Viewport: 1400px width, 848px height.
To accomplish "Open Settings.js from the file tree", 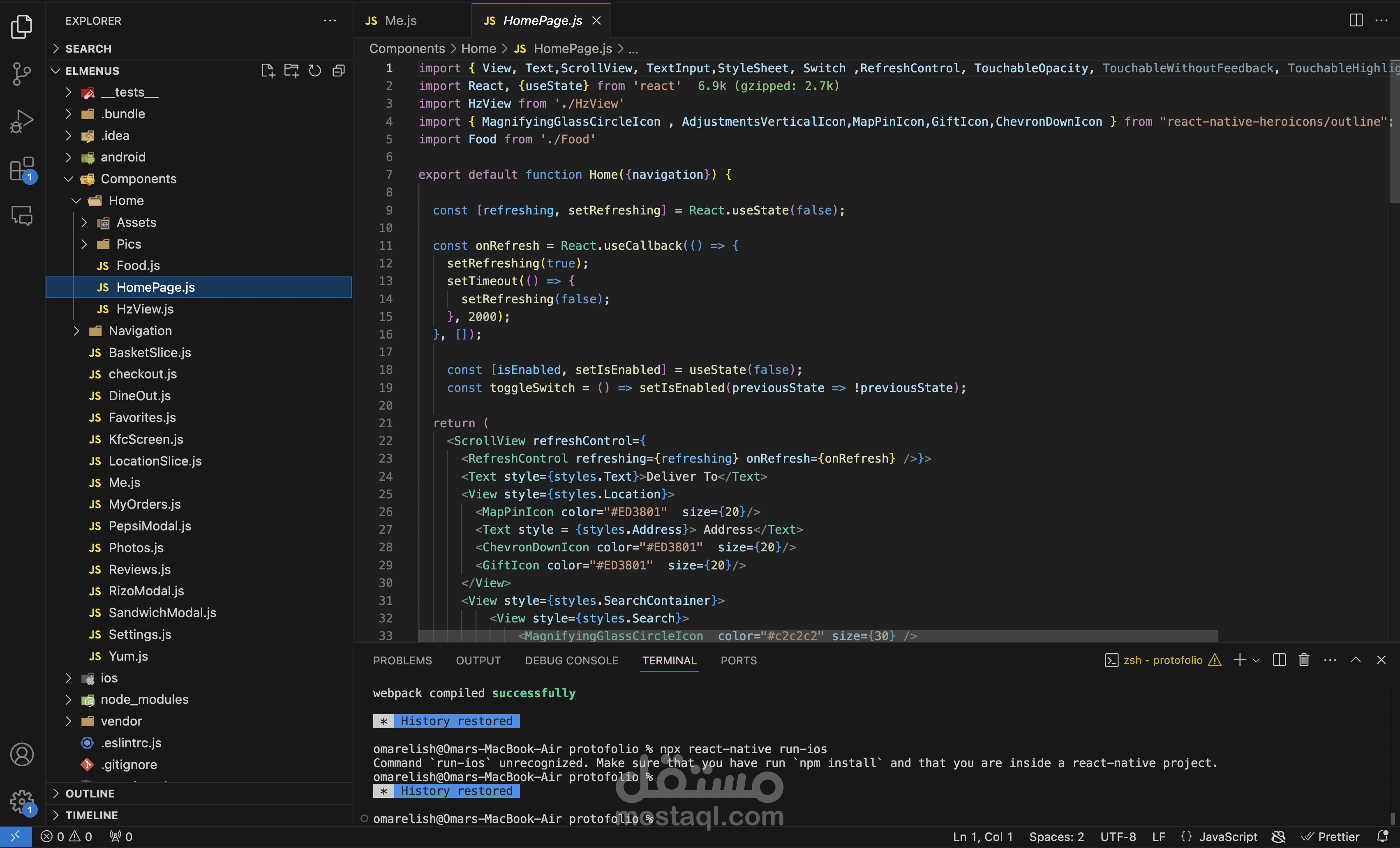I will [x=198, y=634].
